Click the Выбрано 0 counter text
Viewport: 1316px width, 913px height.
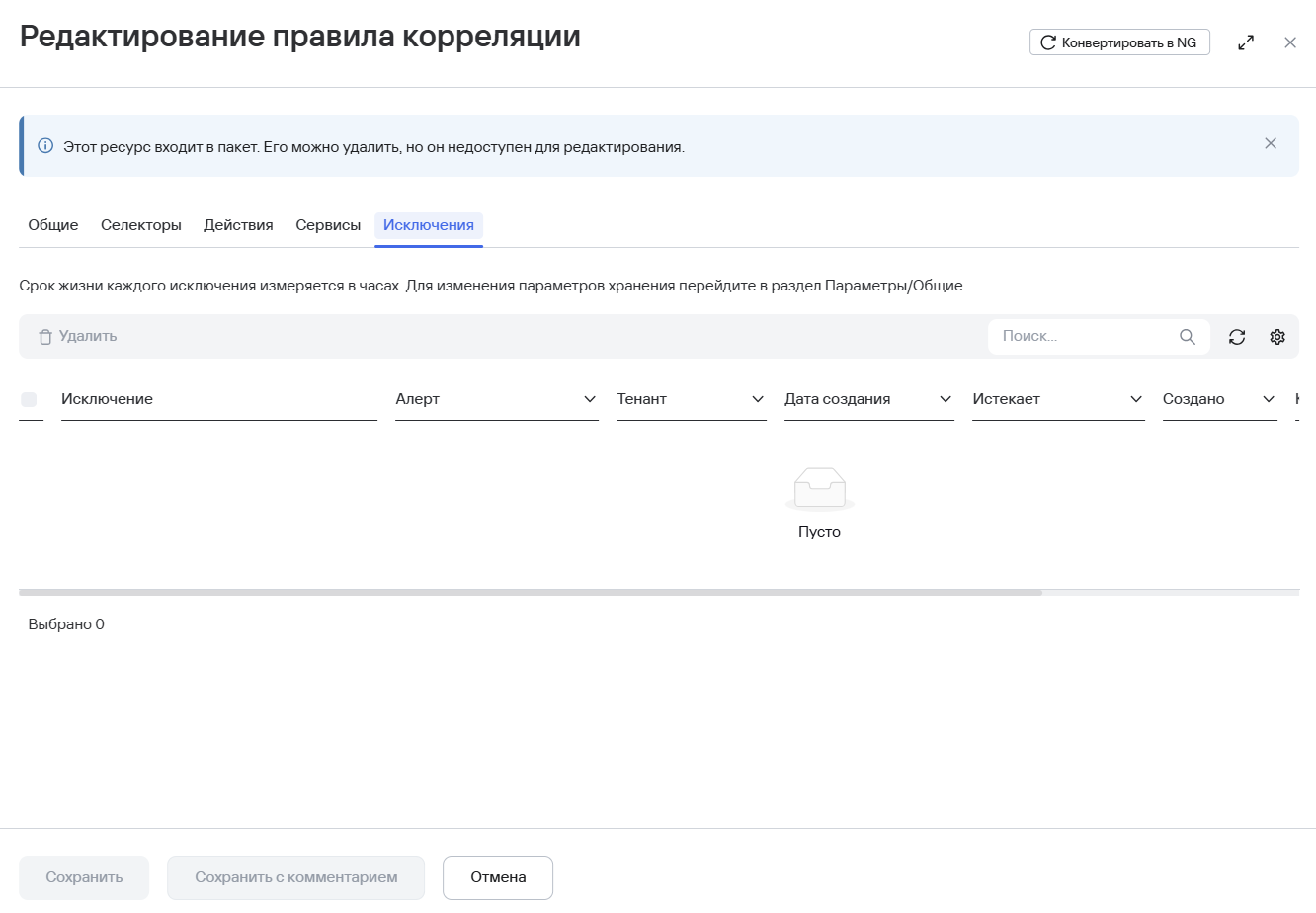tap(66, 624)
